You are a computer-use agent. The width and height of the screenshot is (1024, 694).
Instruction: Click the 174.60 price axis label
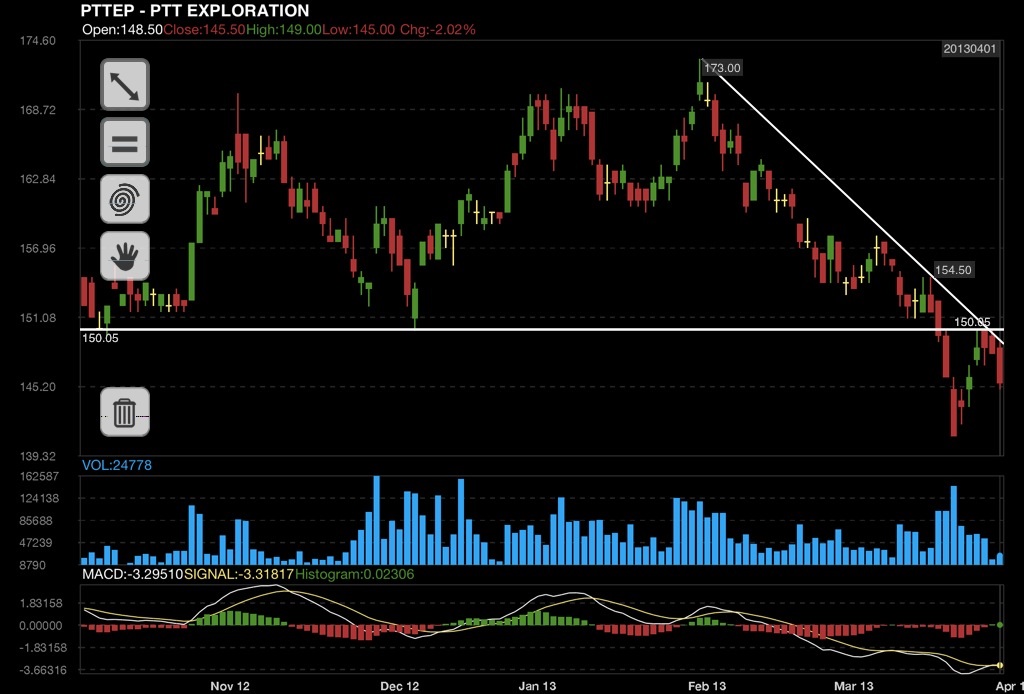38,40
